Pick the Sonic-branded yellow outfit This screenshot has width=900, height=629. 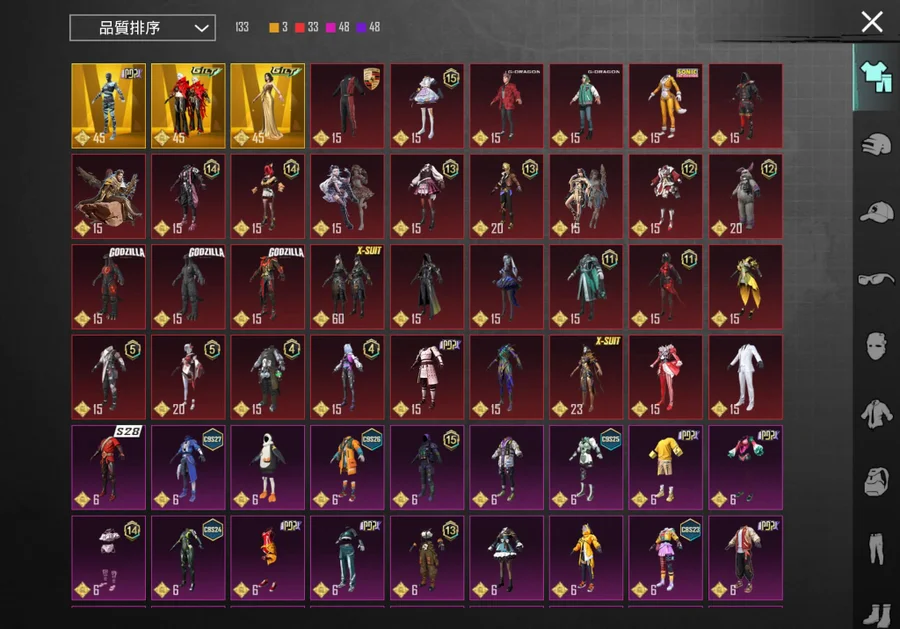click(x=665, y=106)
